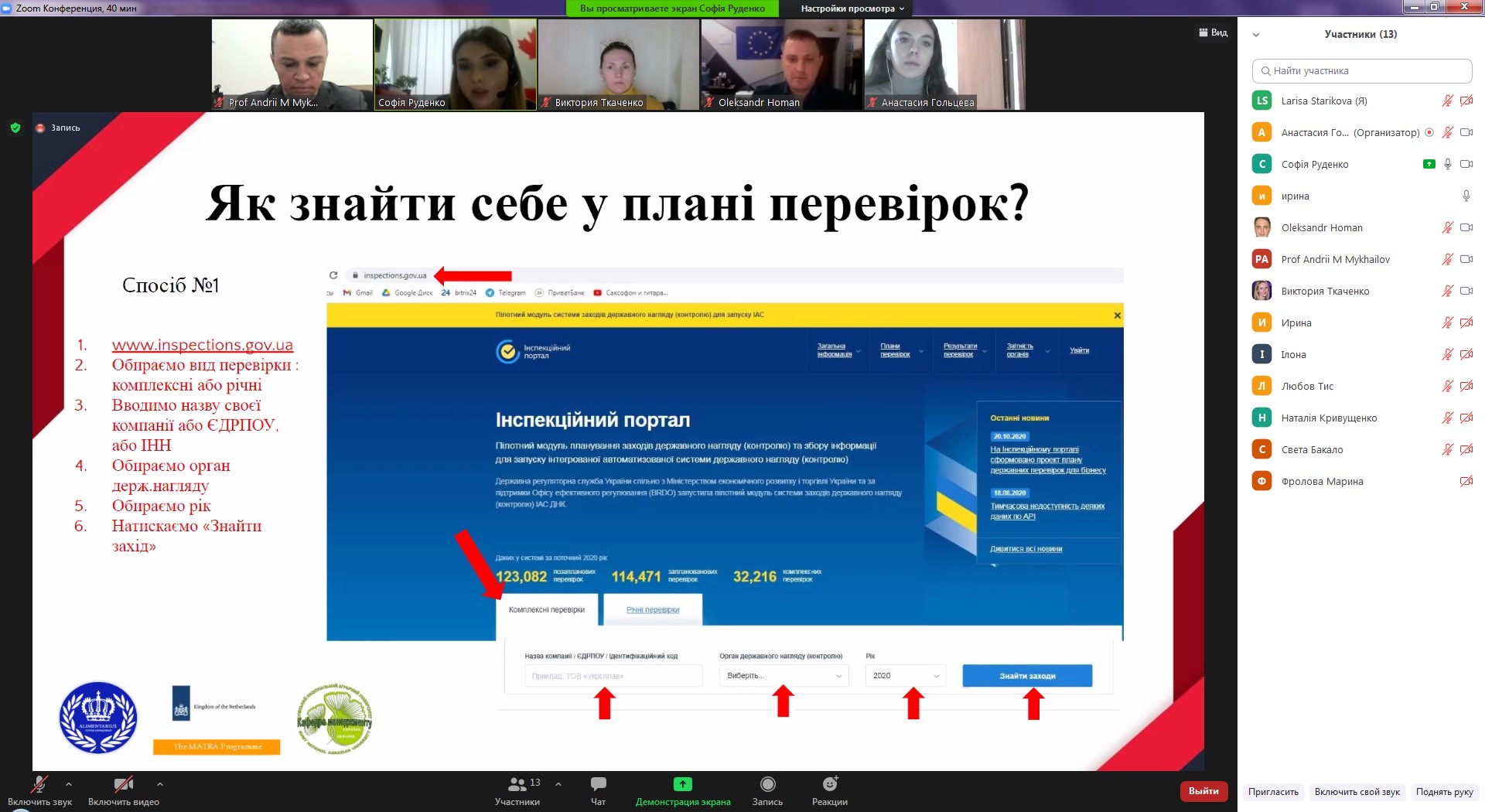Click Oleksandr Homan muted mic icon in list
The height and width of the screenshot is (812, 1485).
tap(1447, 227)
